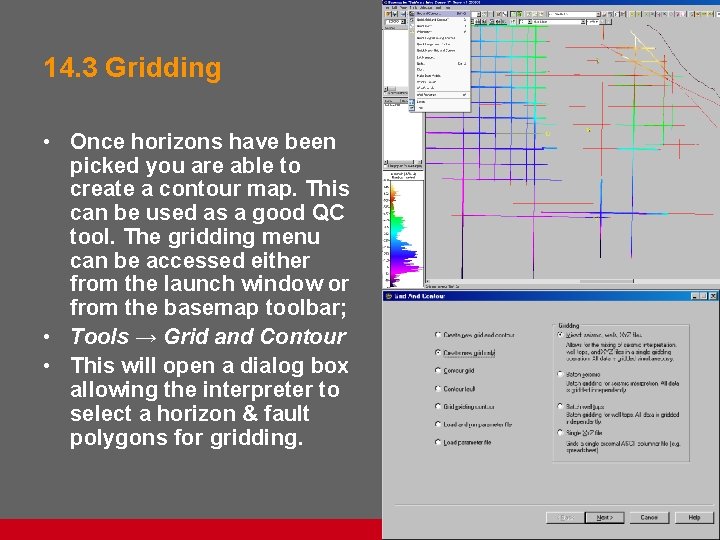Select 'Load and run parameter file' option

point(473,424)
